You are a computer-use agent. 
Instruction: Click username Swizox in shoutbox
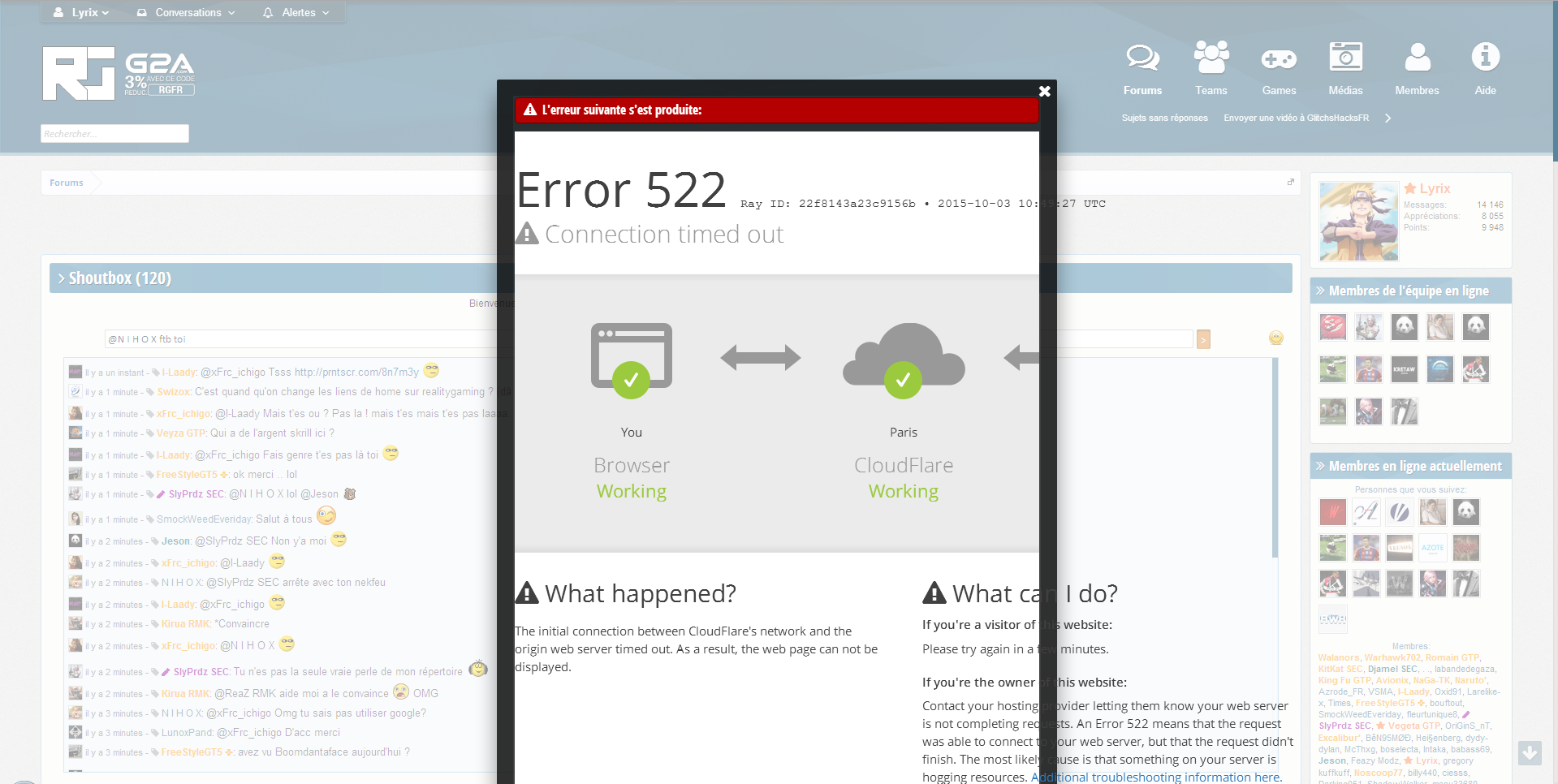pyautogui.click(x=174, y=391)
